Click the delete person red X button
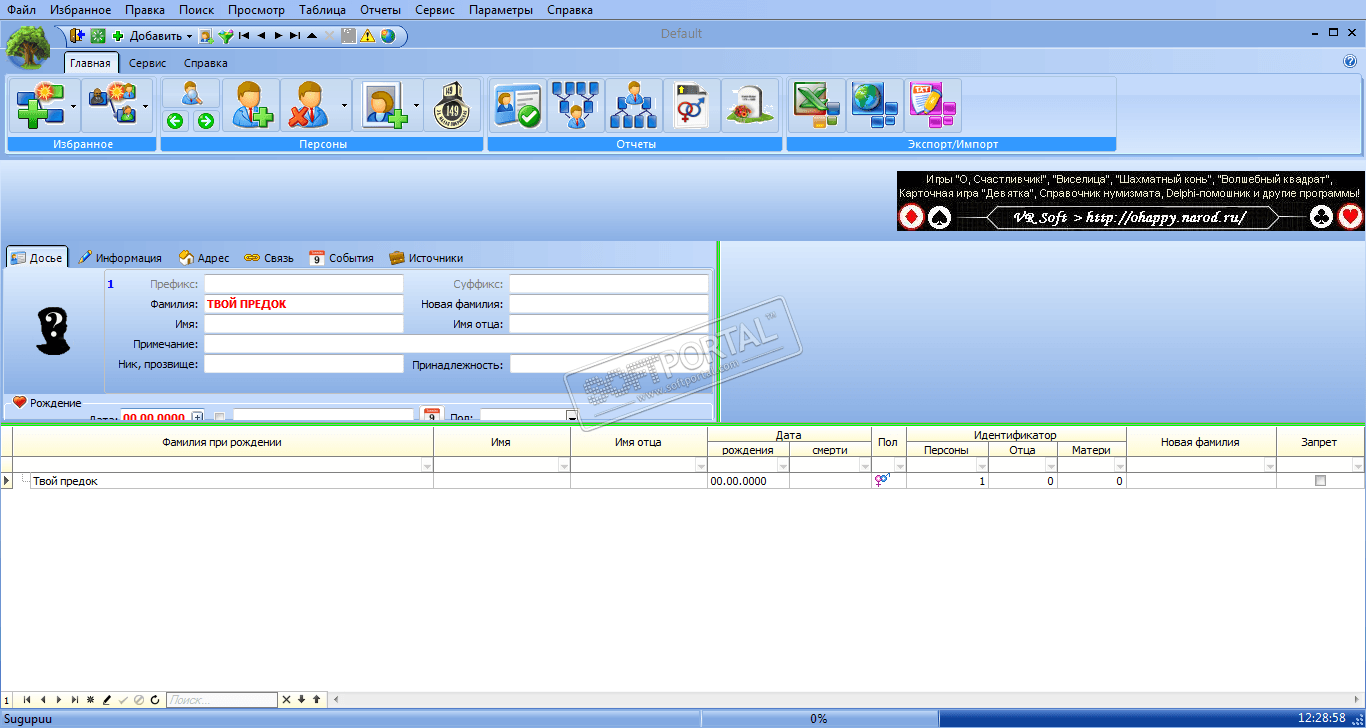This screenshot has width=1366, height=728. (x=307, y=106)
